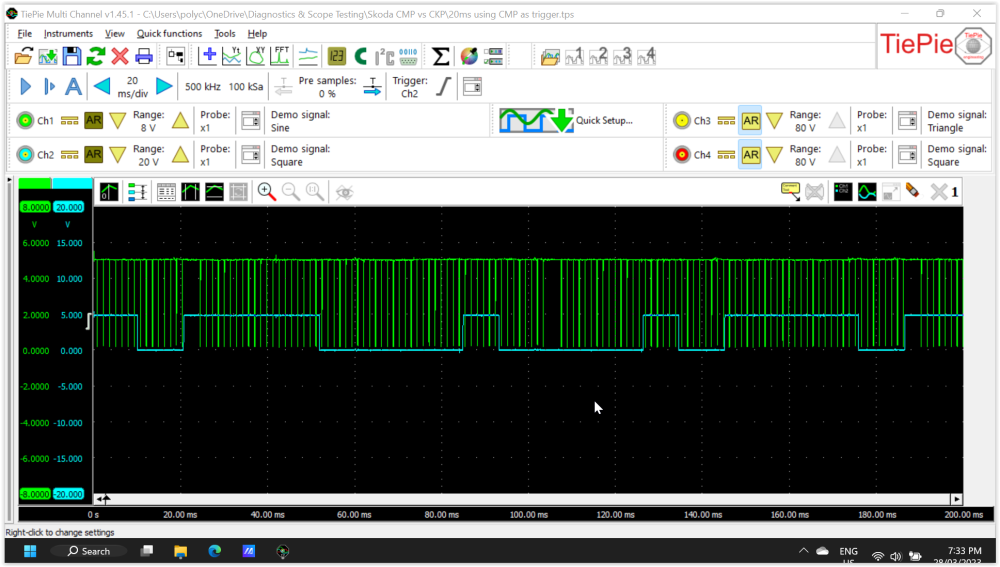Click the red-handled zoom in magnifier

(x=267, y=191)
